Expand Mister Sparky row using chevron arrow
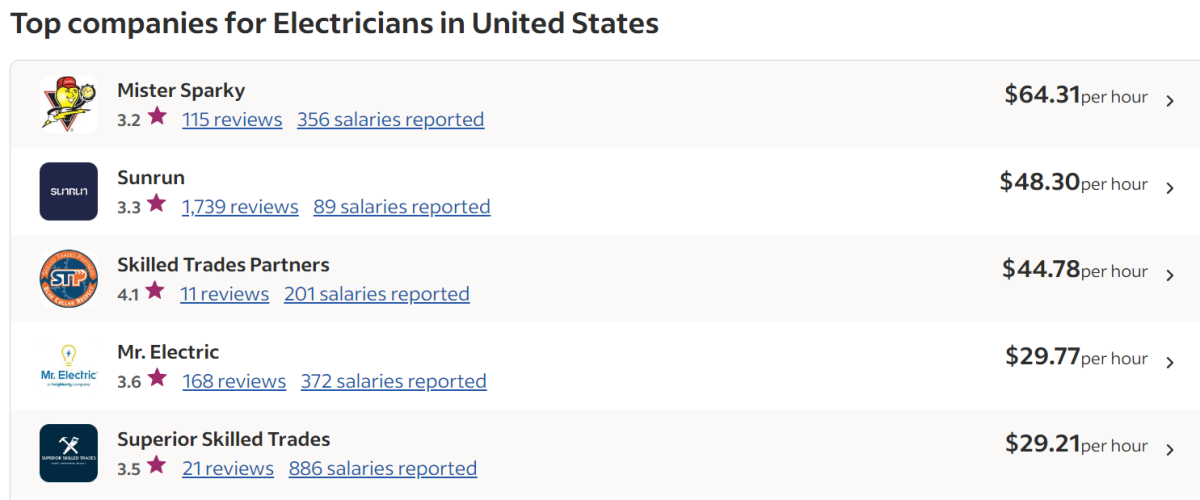Screen dimensions: 1200x500 click(1170, 101)
